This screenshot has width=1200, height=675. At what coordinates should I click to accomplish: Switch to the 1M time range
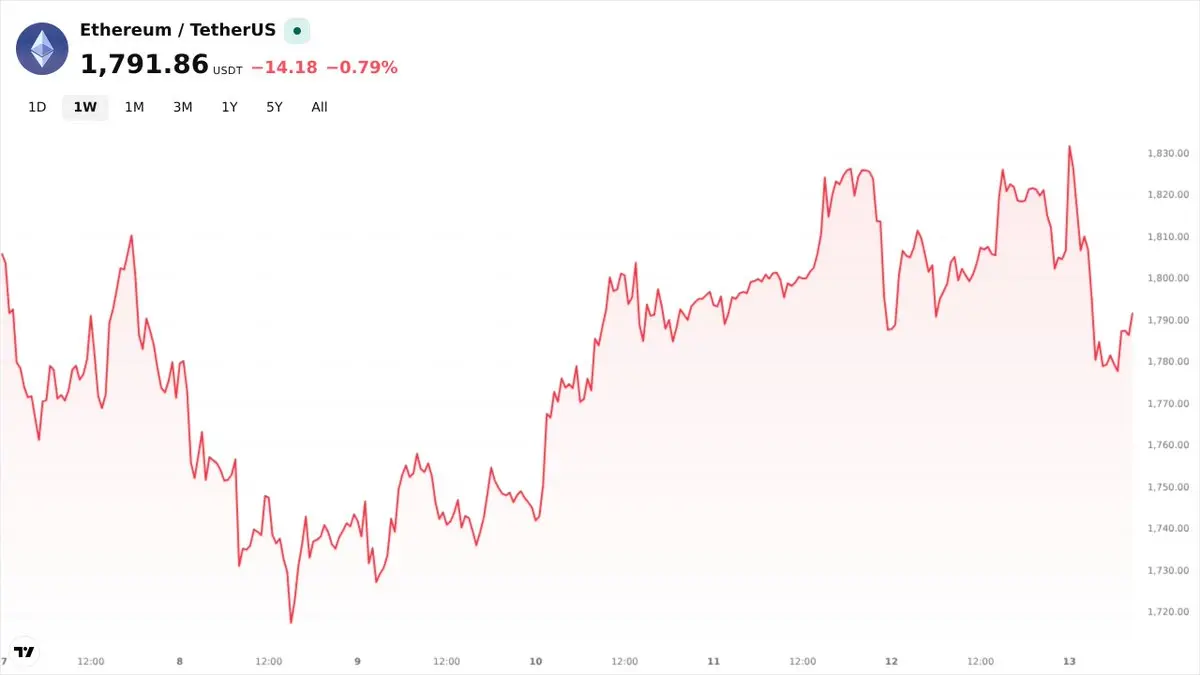134,107
